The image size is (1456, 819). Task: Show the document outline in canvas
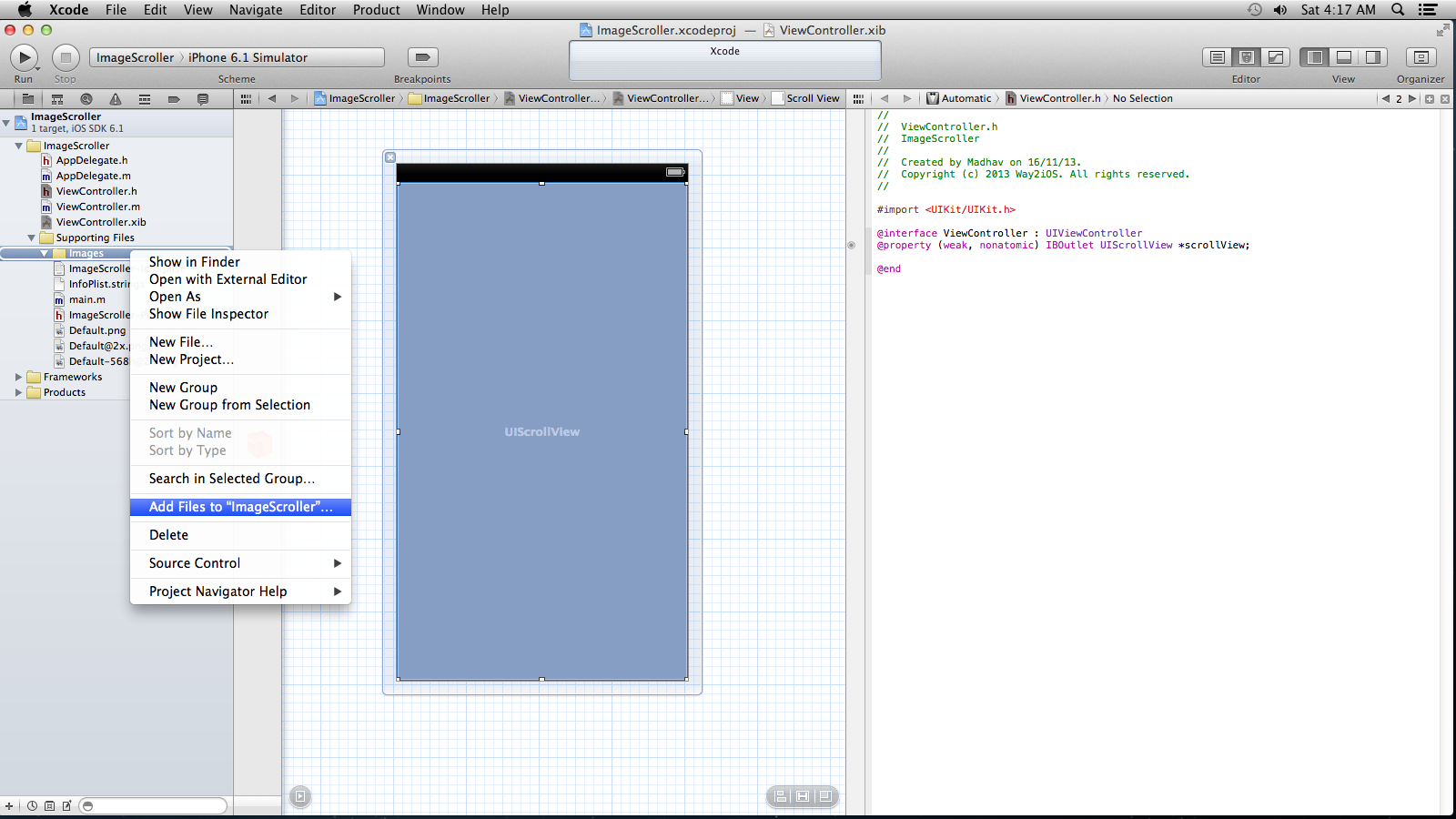300,796
